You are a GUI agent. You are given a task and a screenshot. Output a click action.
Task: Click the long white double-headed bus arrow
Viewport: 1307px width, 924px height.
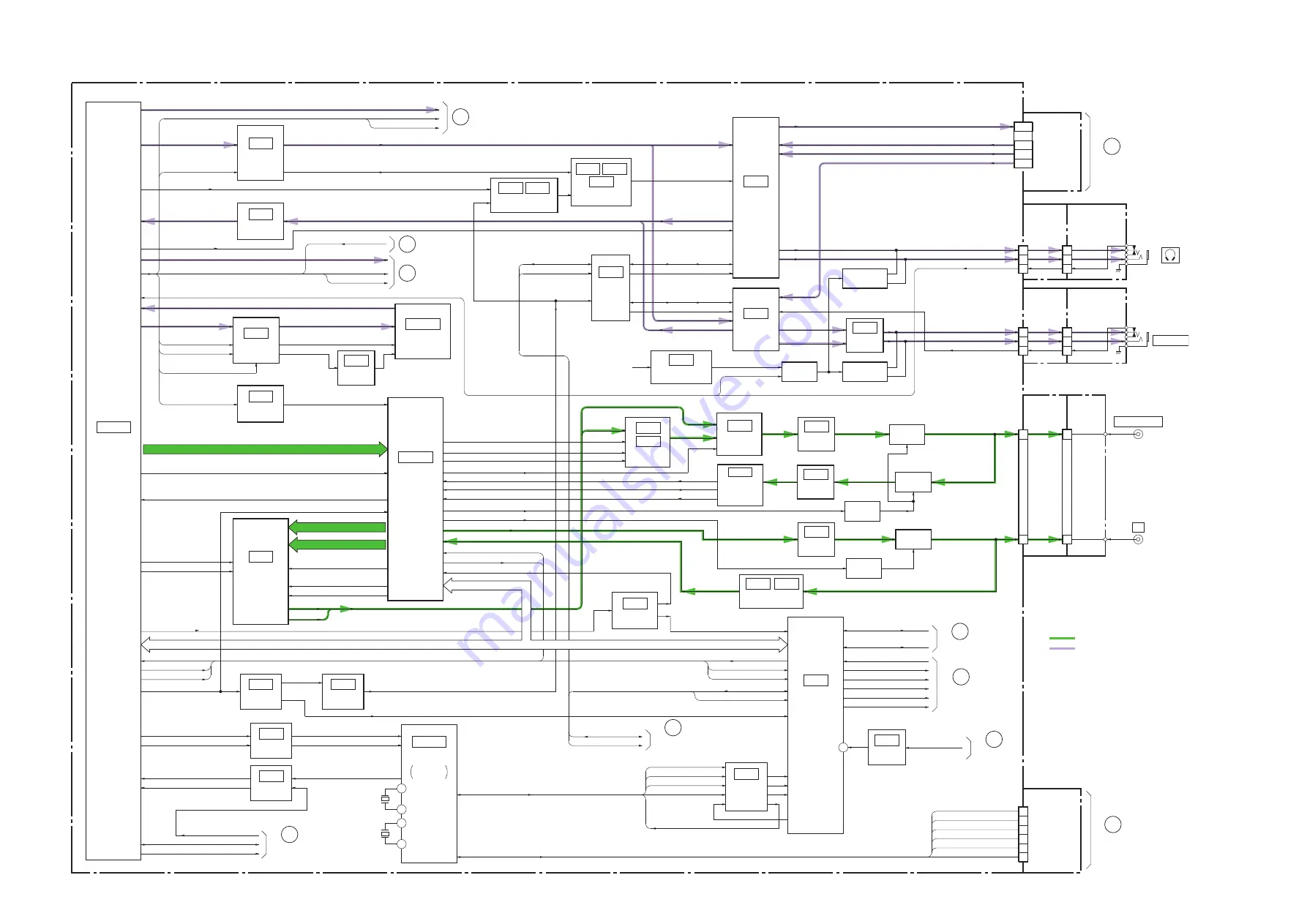tap(464, 645)
